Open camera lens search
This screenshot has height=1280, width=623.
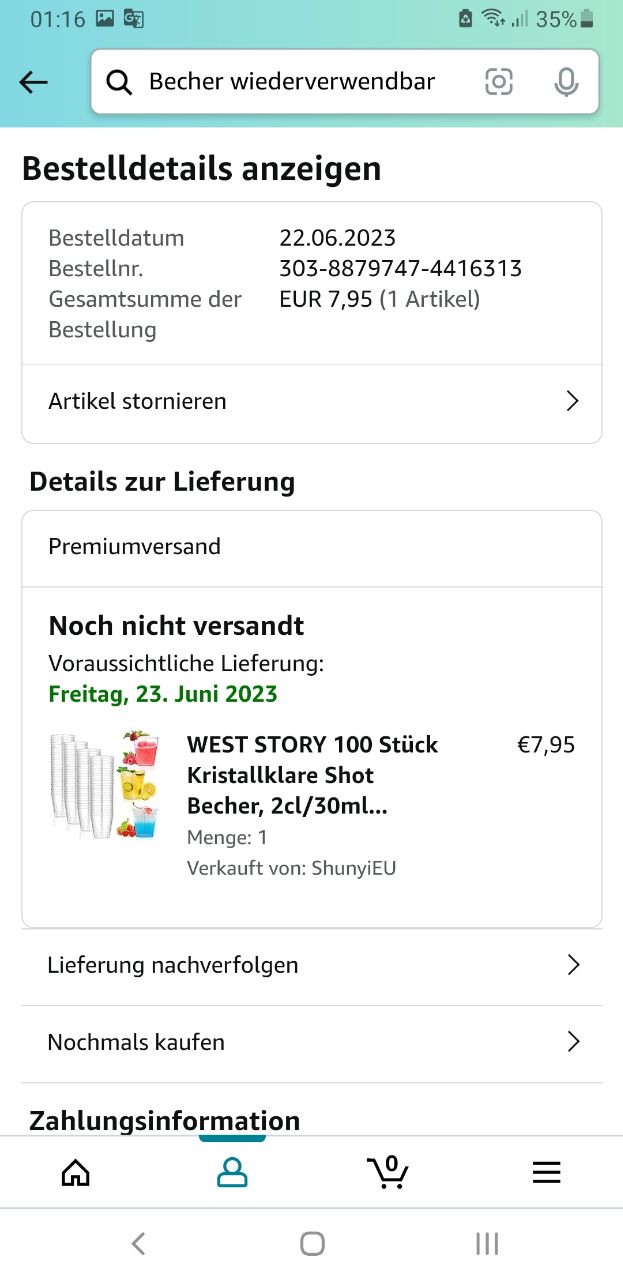point(499,82)
